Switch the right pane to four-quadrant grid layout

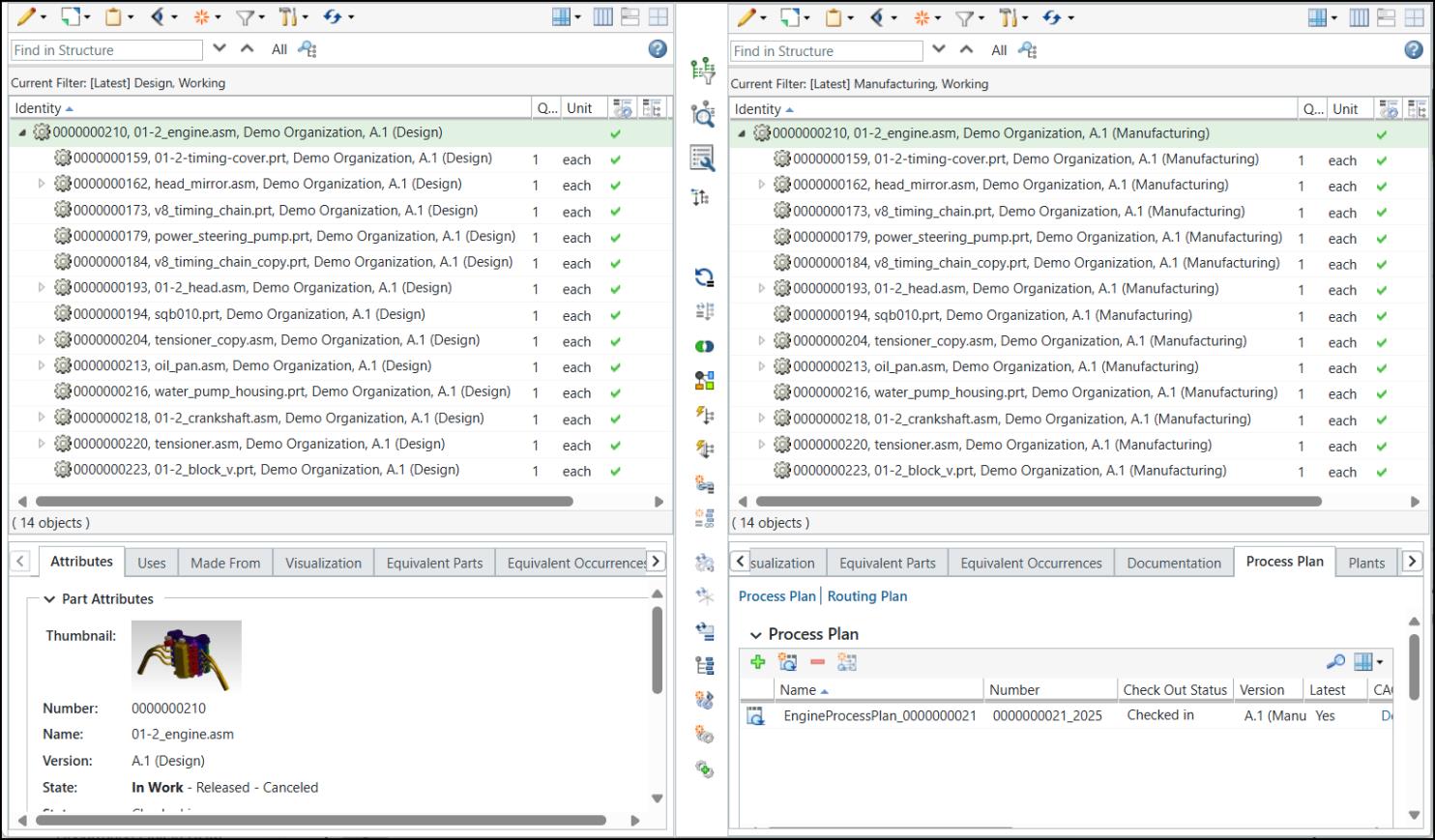(1414, 17)
